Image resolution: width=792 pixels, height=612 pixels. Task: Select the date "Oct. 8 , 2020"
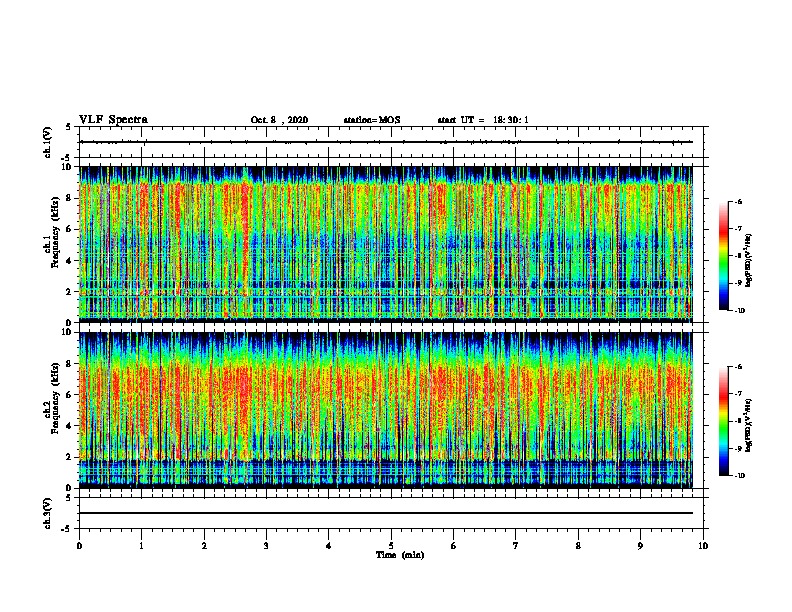point(279,120)
